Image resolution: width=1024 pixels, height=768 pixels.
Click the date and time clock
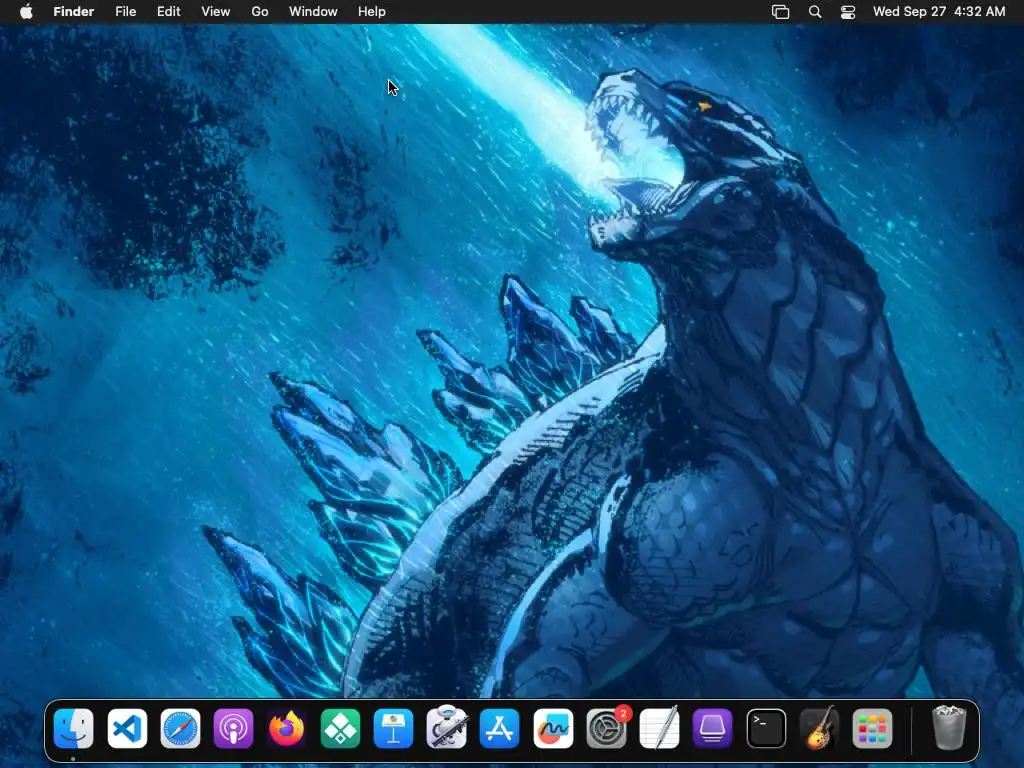click(x=939, y=12)
